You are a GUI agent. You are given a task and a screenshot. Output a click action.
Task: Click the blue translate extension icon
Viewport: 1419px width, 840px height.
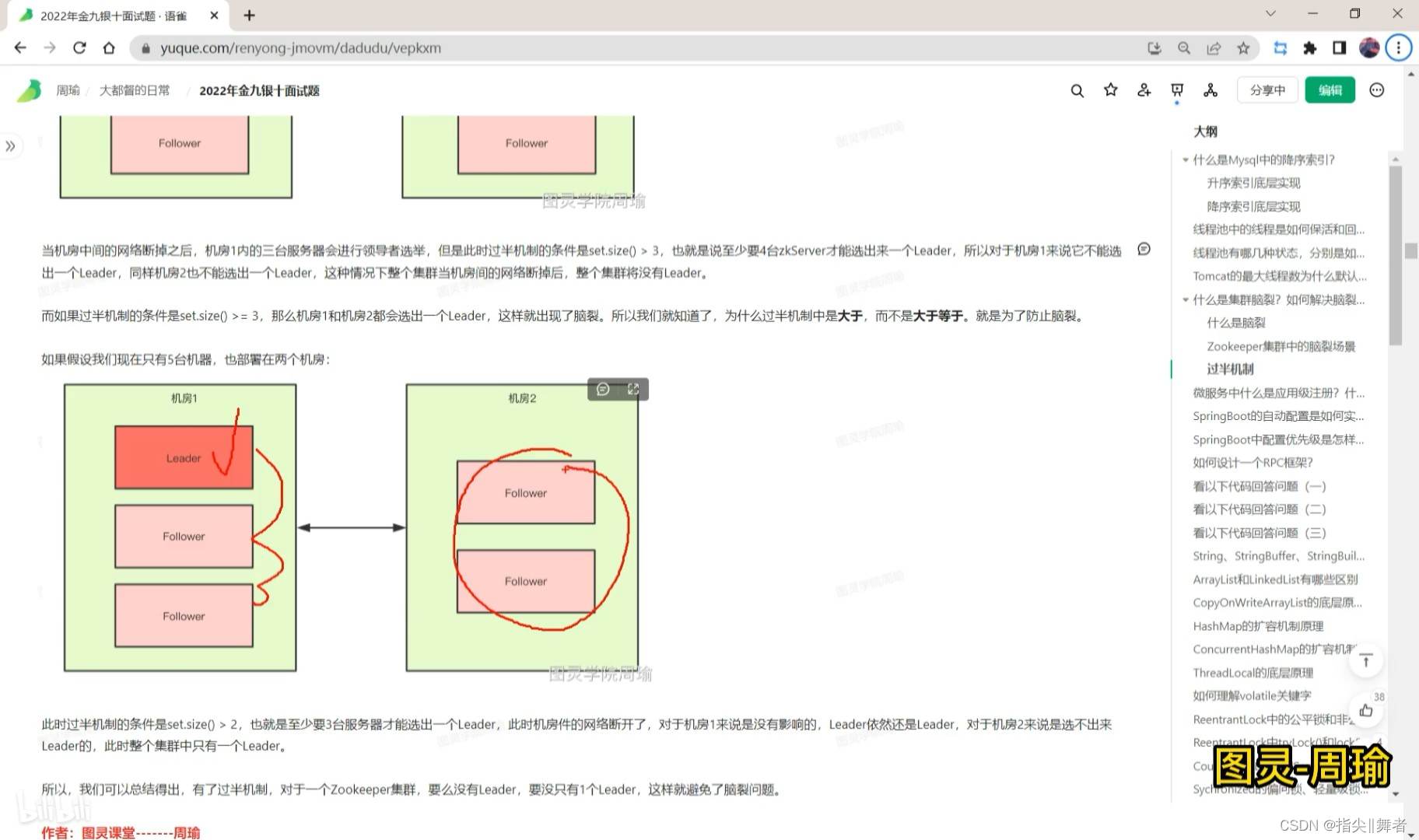point(1281,48)
